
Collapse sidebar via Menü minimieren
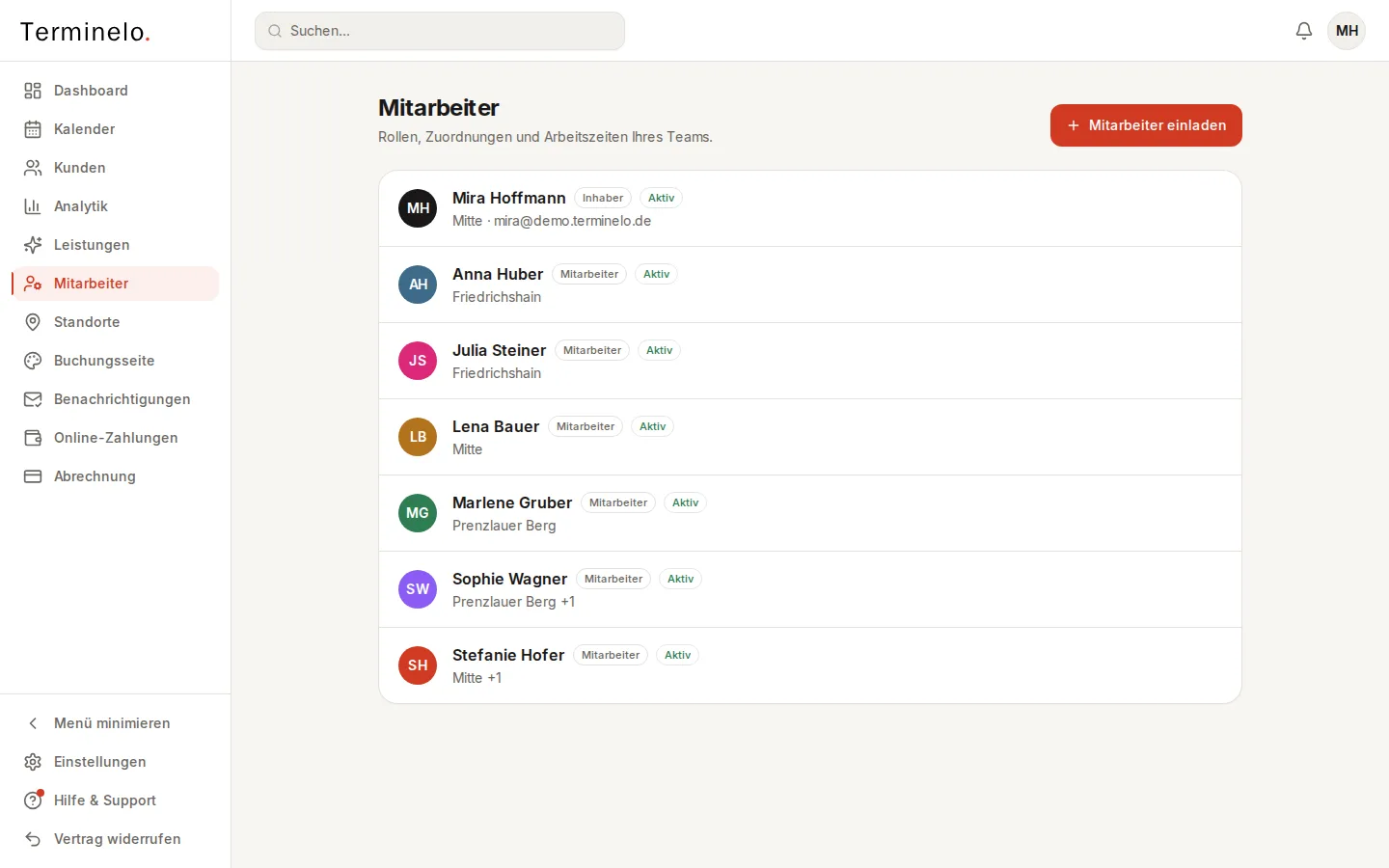[116, 723]
